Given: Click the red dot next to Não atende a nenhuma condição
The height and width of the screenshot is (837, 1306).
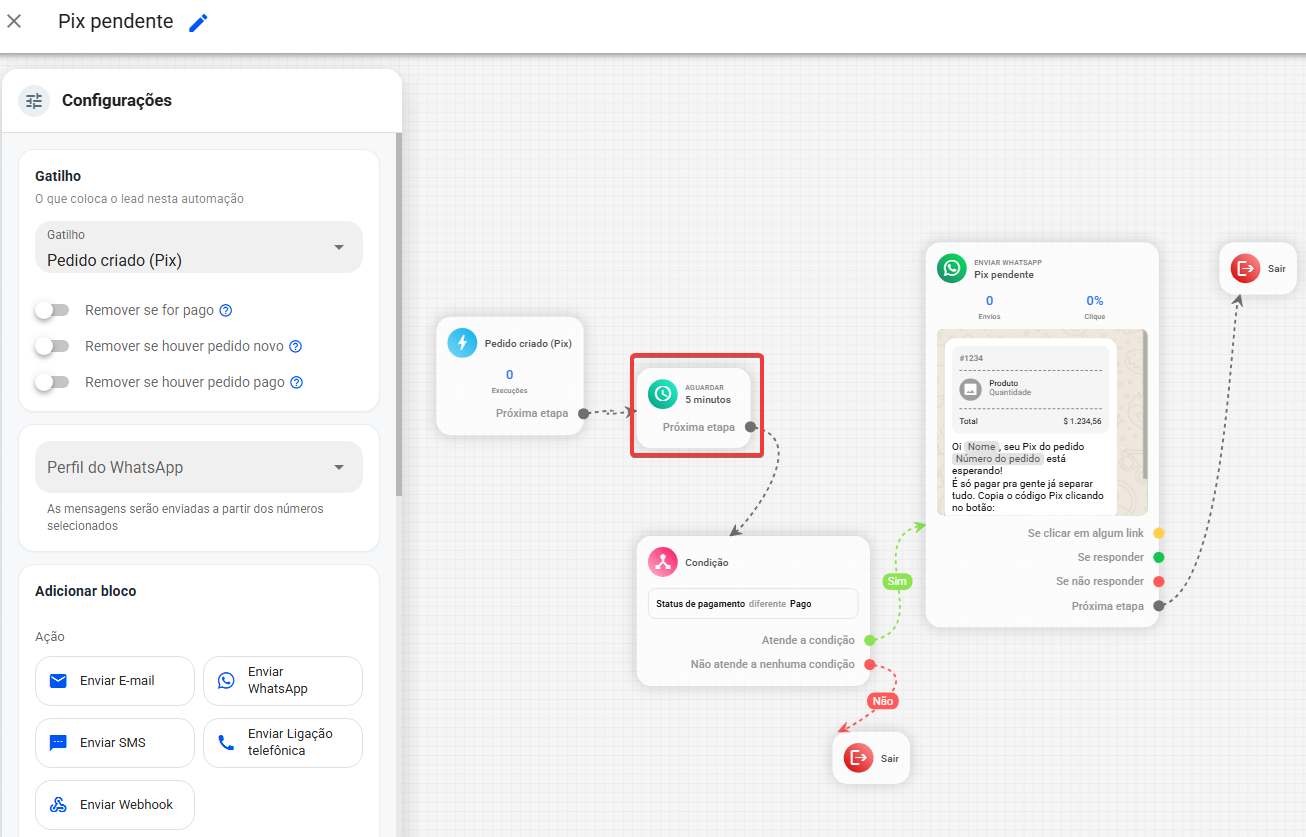Looking at the screenshot, I should [869, 664].
